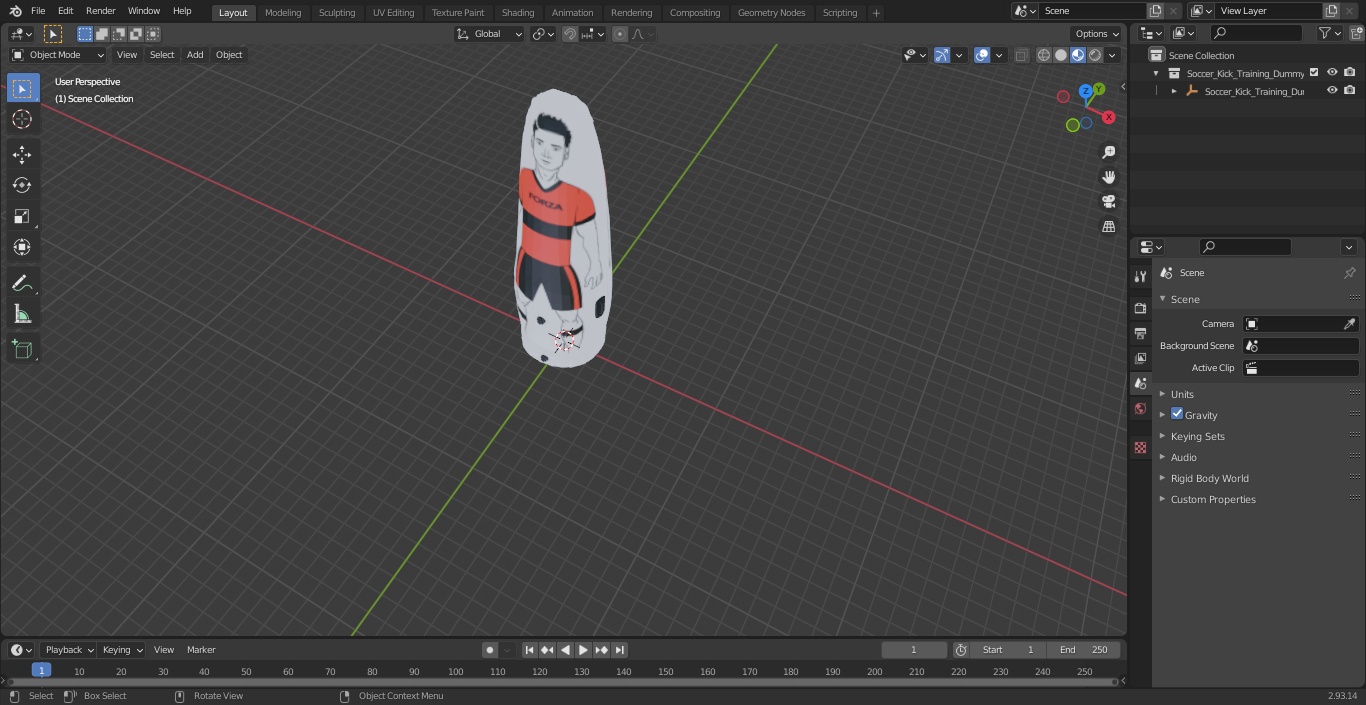This screenshot has height=705, width=1366.
Task: Hide Soccer_Kick_Training_Dur object eye icon
Action: click(1332, 91)
